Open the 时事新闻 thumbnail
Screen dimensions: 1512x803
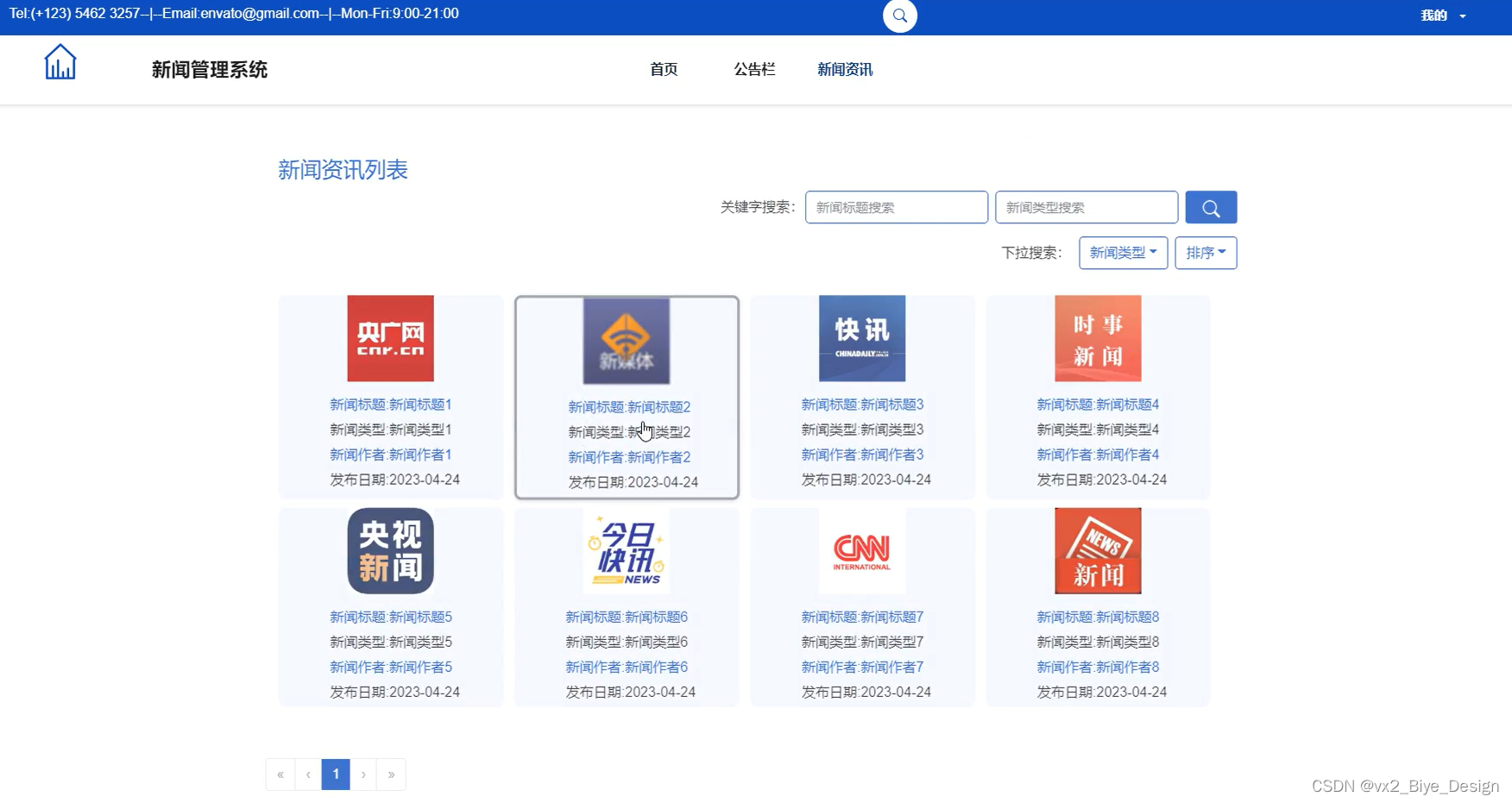(x=1098, y=338)
